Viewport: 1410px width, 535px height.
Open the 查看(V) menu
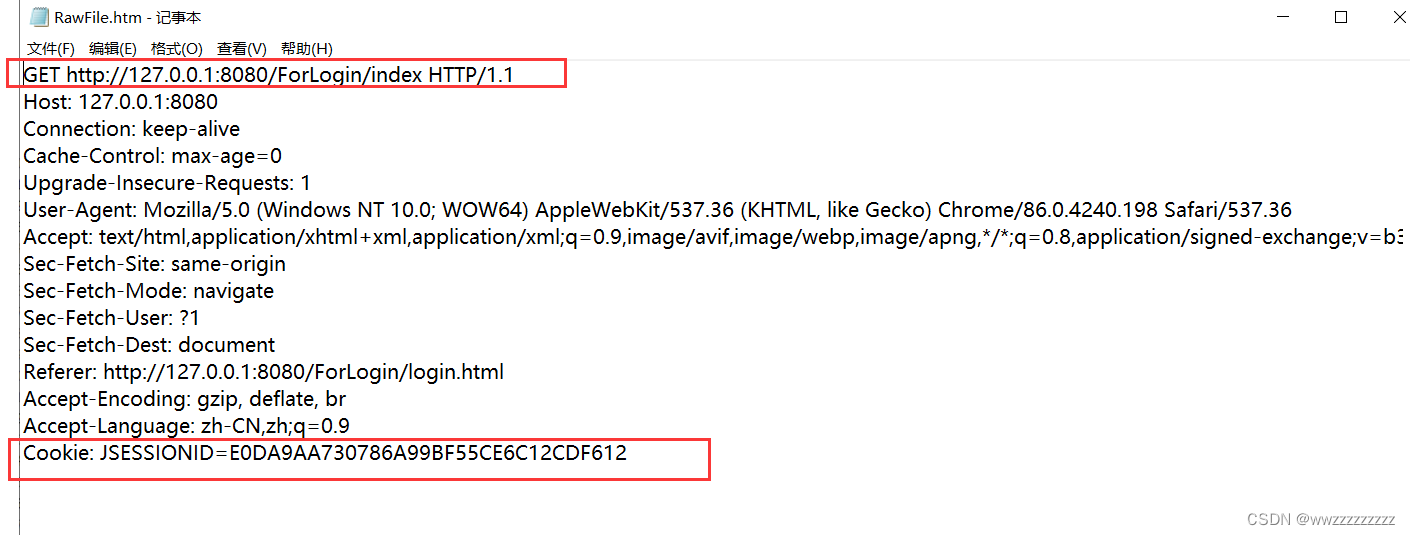241,48
